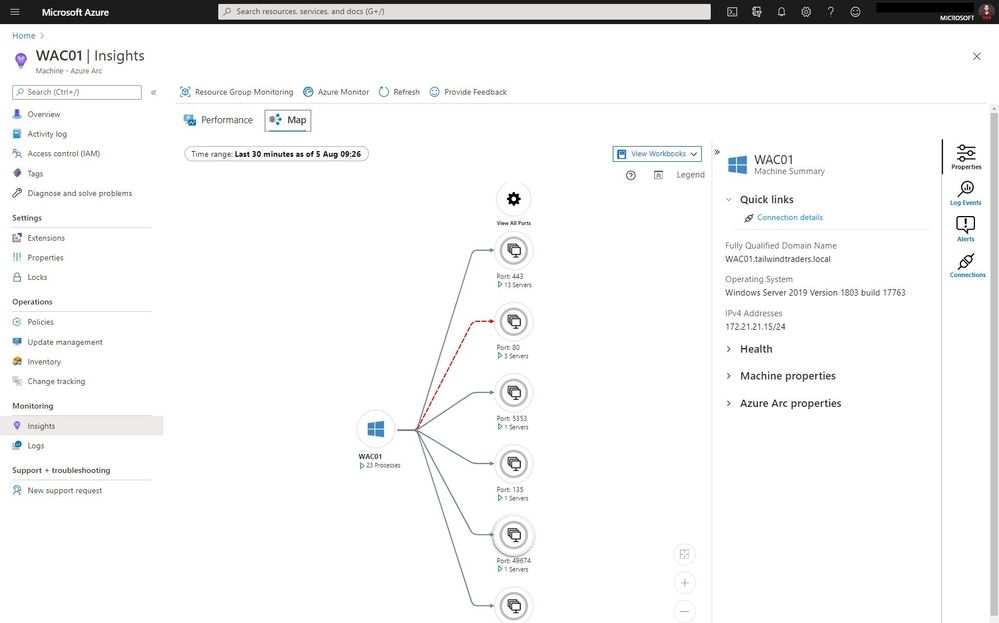Refresh the Insights view
Viewport: 999px width, 623px height.
[x=399, y=92]
